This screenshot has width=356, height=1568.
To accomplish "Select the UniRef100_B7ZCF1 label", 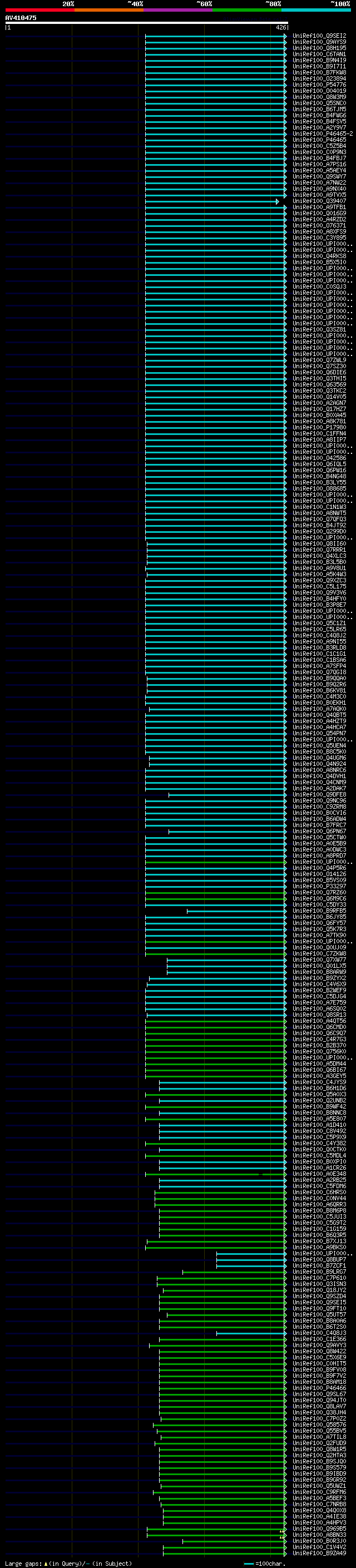I will click(319, 1265).
